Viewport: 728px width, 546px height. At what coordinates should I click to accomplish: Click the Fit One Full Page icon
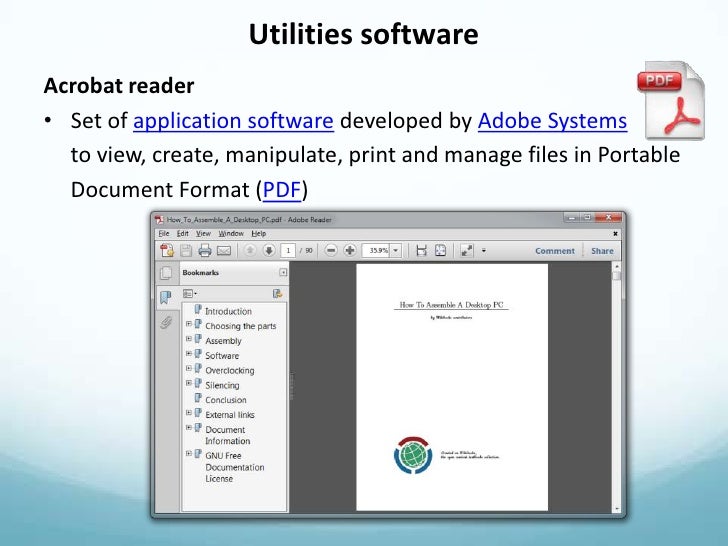(x=440, y=251)
